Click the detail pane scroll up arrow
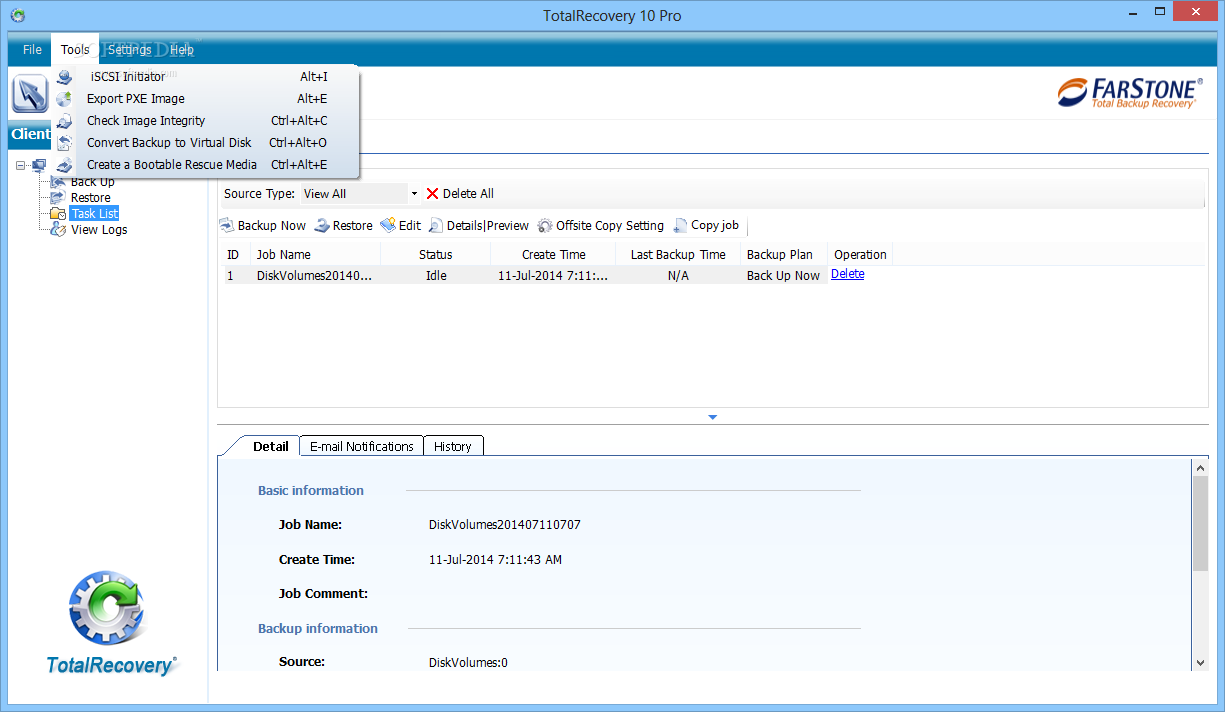This screenshot has height=712, width=1225. click(1201, 467)
